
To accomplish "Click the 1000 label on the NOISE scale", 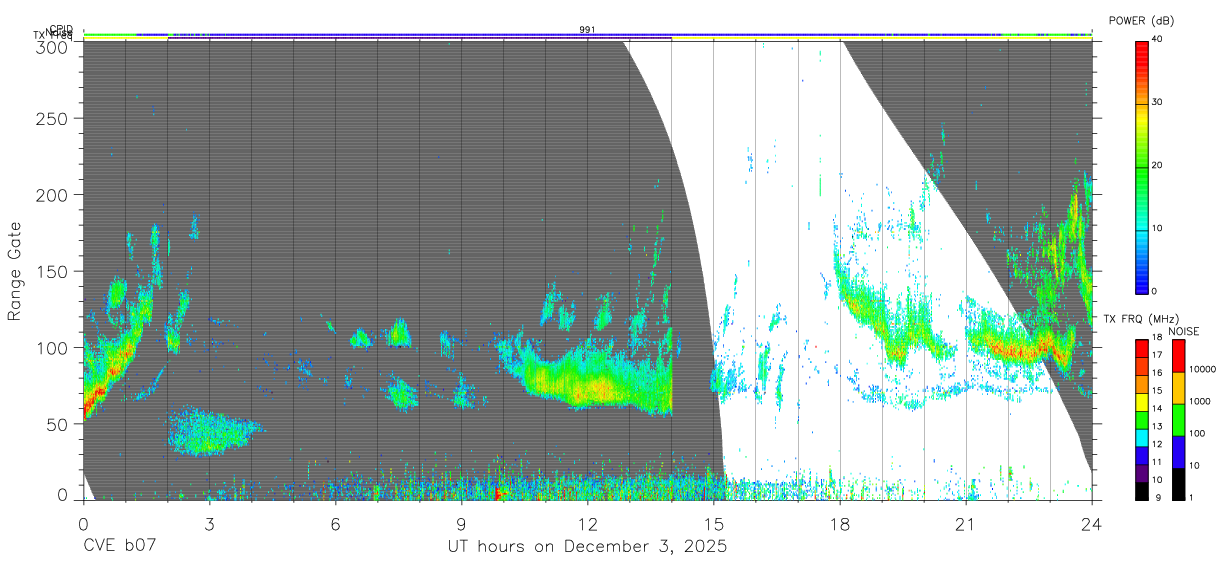I will [1200, 402].
